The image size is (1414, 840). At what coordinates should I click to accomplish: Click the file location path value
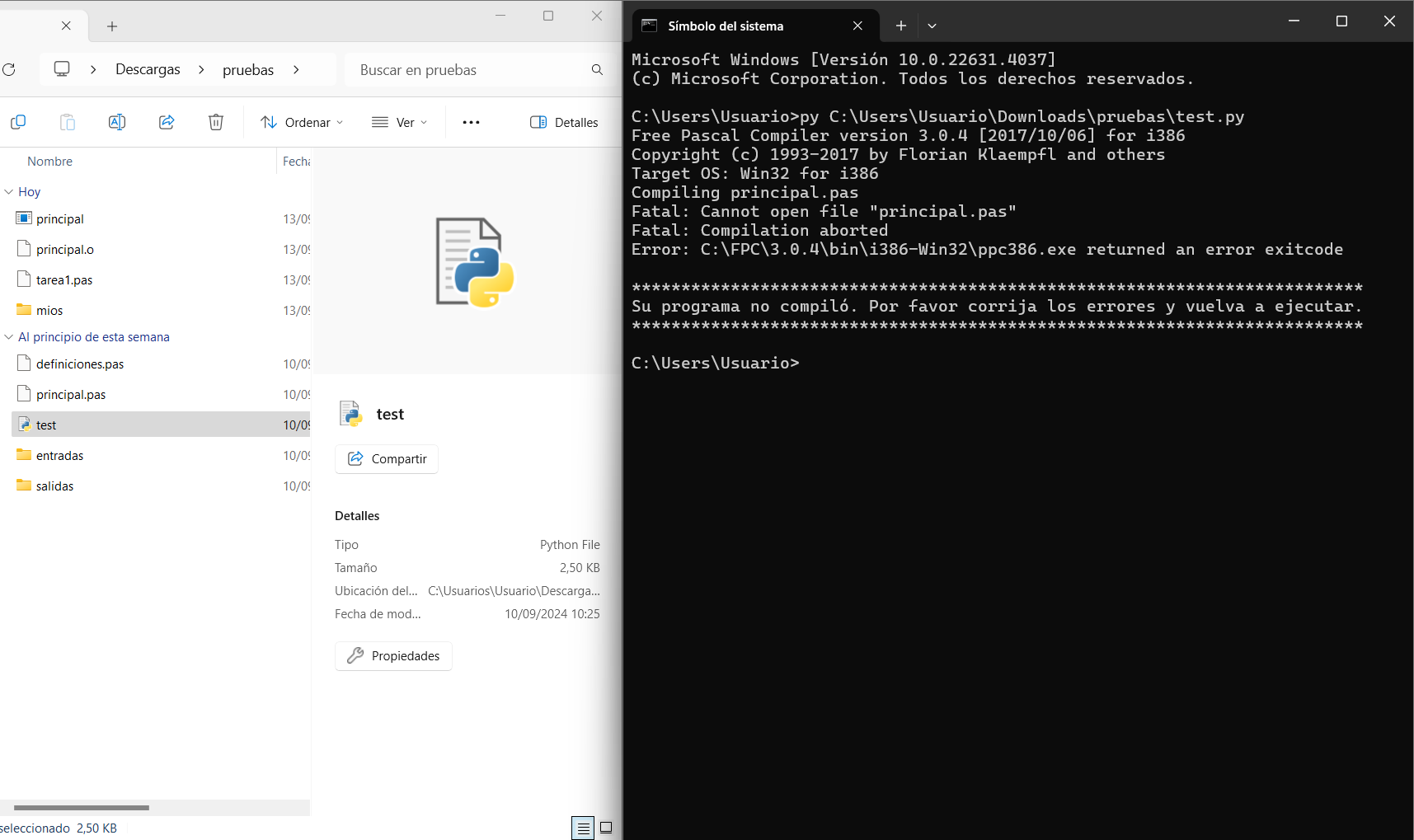point(514,591)
